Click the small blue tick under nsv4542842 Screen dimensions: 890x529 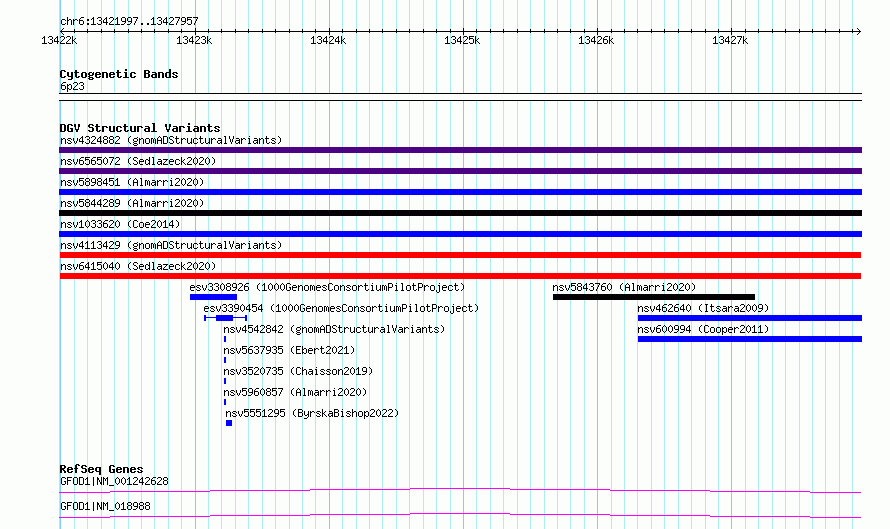225,339
